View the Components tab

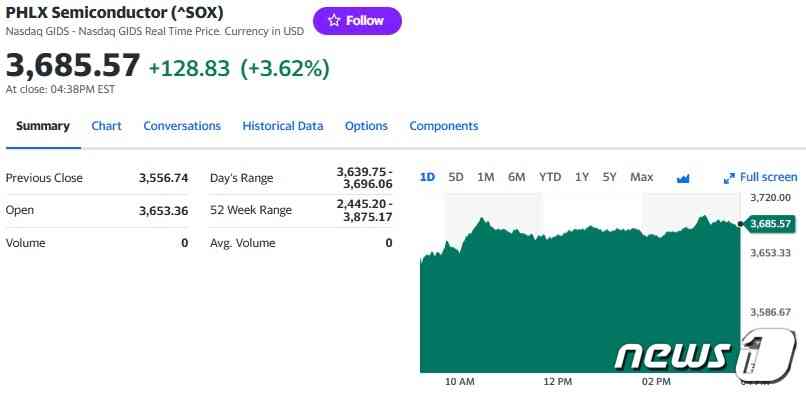coord(444,126)
